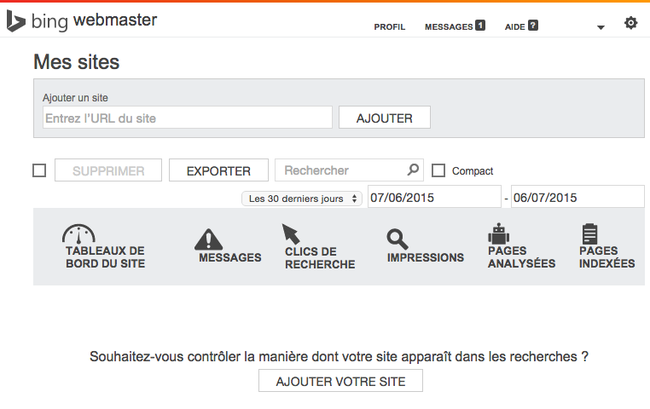Viewport: 650px width, 409px height.
Task: Click AJOUTER VOTRE SITE button
Action: pyautogui.click(x=341, y=381)
